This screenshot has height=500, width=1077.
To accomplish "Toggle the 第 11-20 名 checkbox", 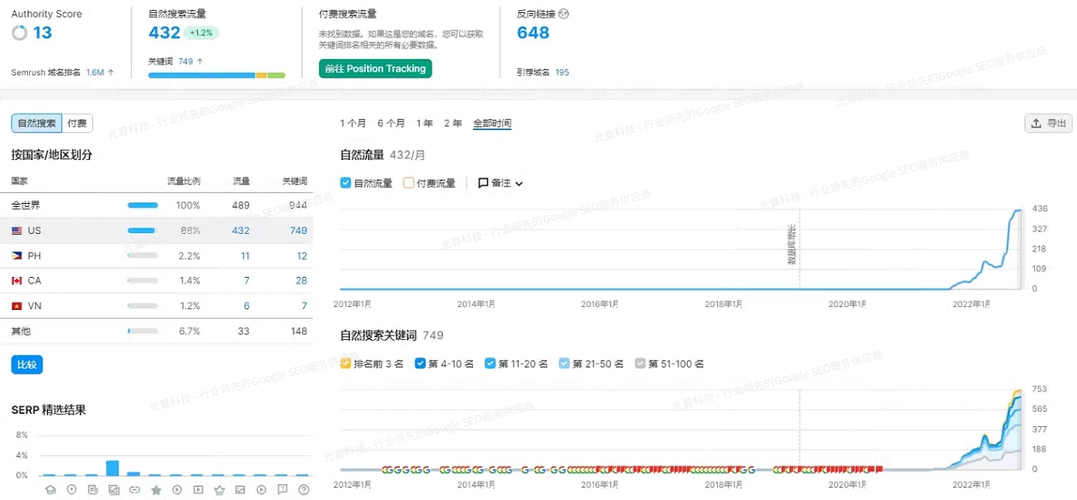I will tap(490, 363).
